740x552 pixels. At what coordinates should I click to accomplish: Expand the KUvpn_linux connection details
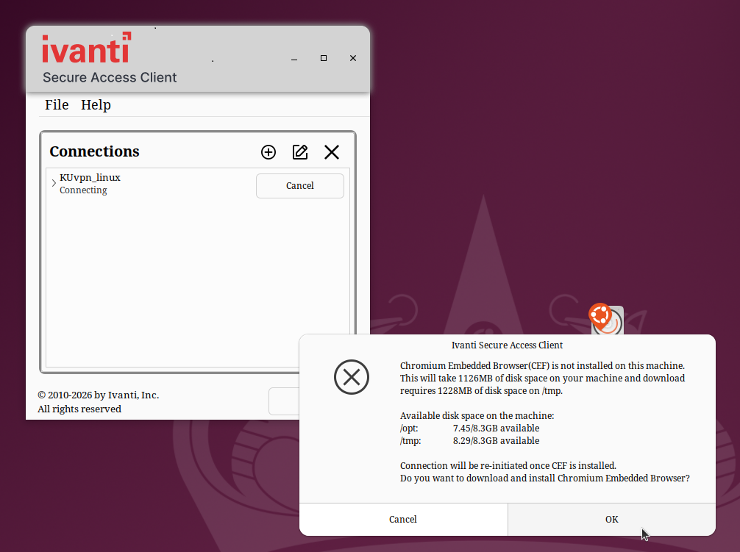click(53, 182)
